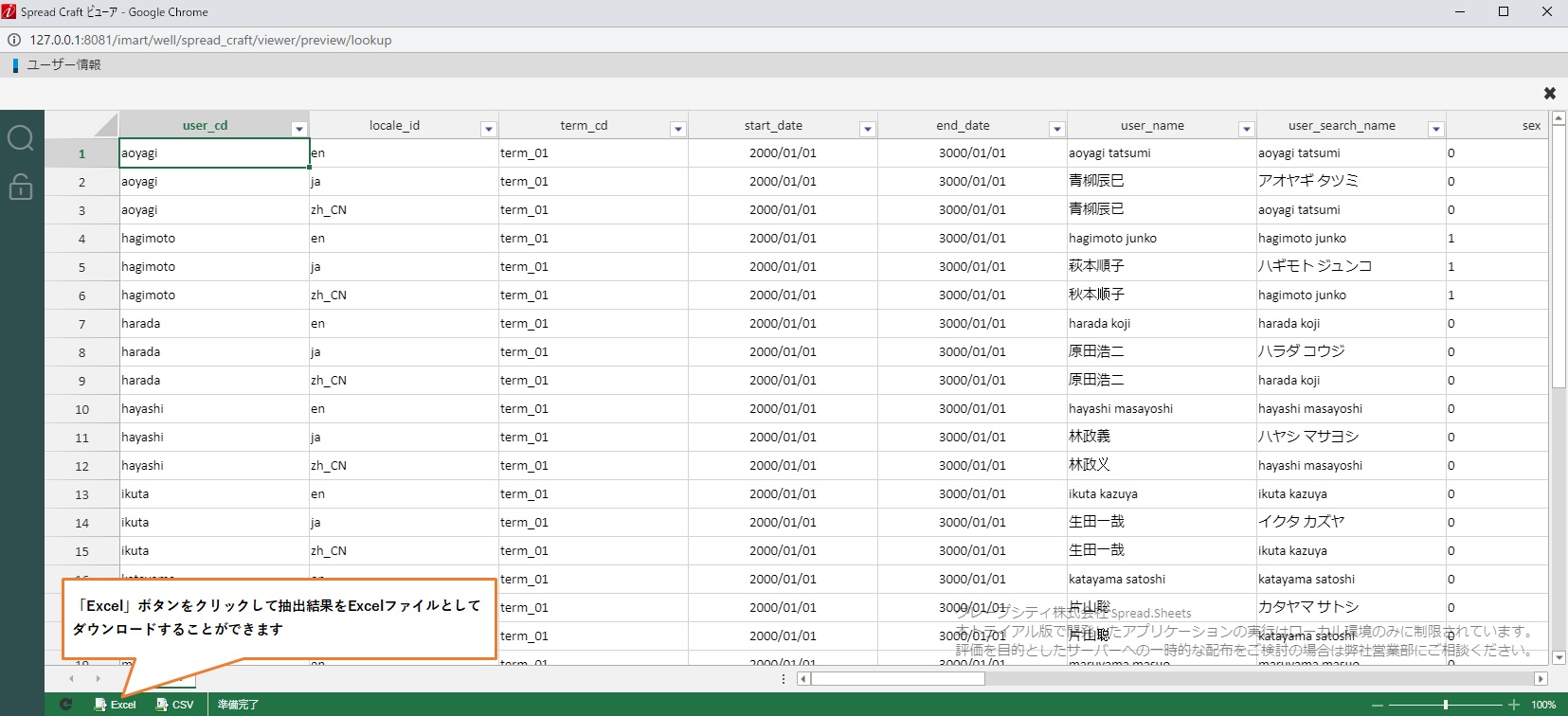
Task: Select row header number 5
Action: tap(81, 267)
